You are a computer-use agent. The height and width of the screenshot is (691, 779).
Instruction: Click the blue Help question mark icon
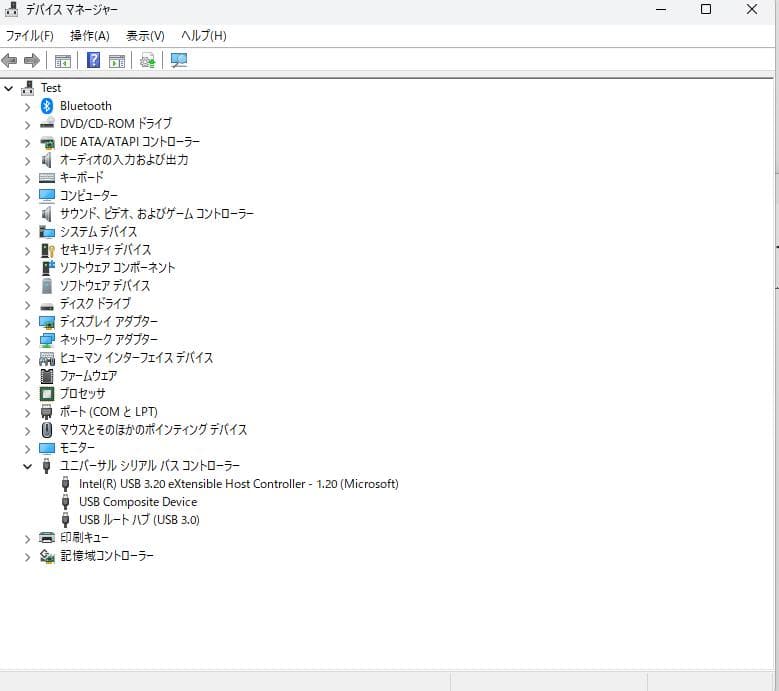(x=93, y=61)
